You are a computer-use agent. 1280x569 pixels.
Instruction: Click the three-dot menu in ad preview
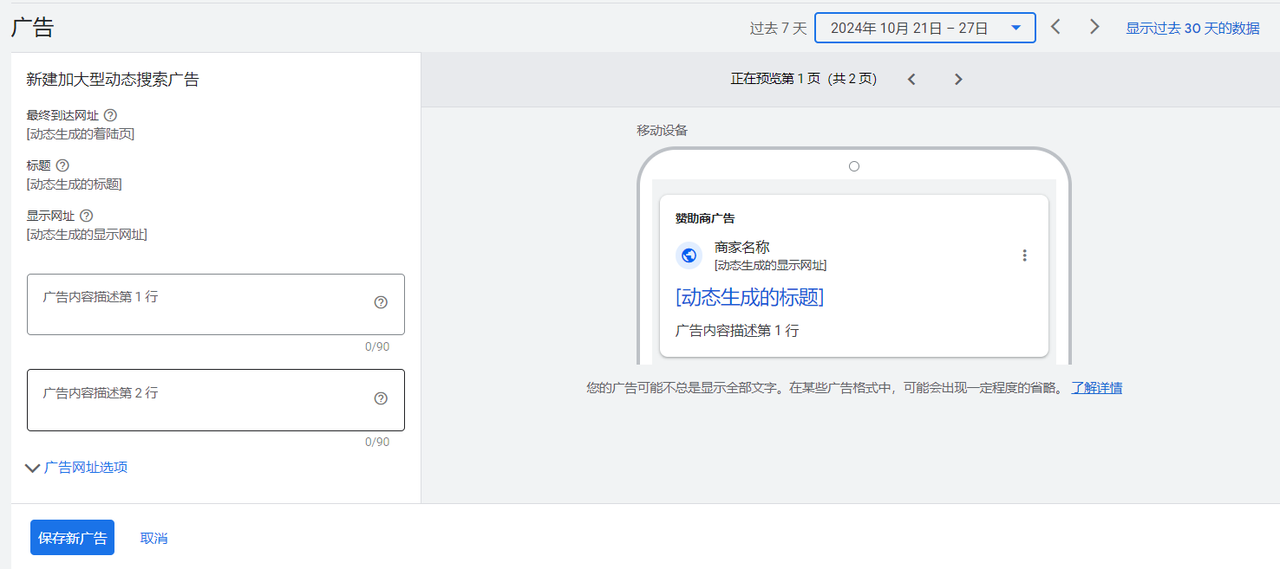click(1024, 256)
